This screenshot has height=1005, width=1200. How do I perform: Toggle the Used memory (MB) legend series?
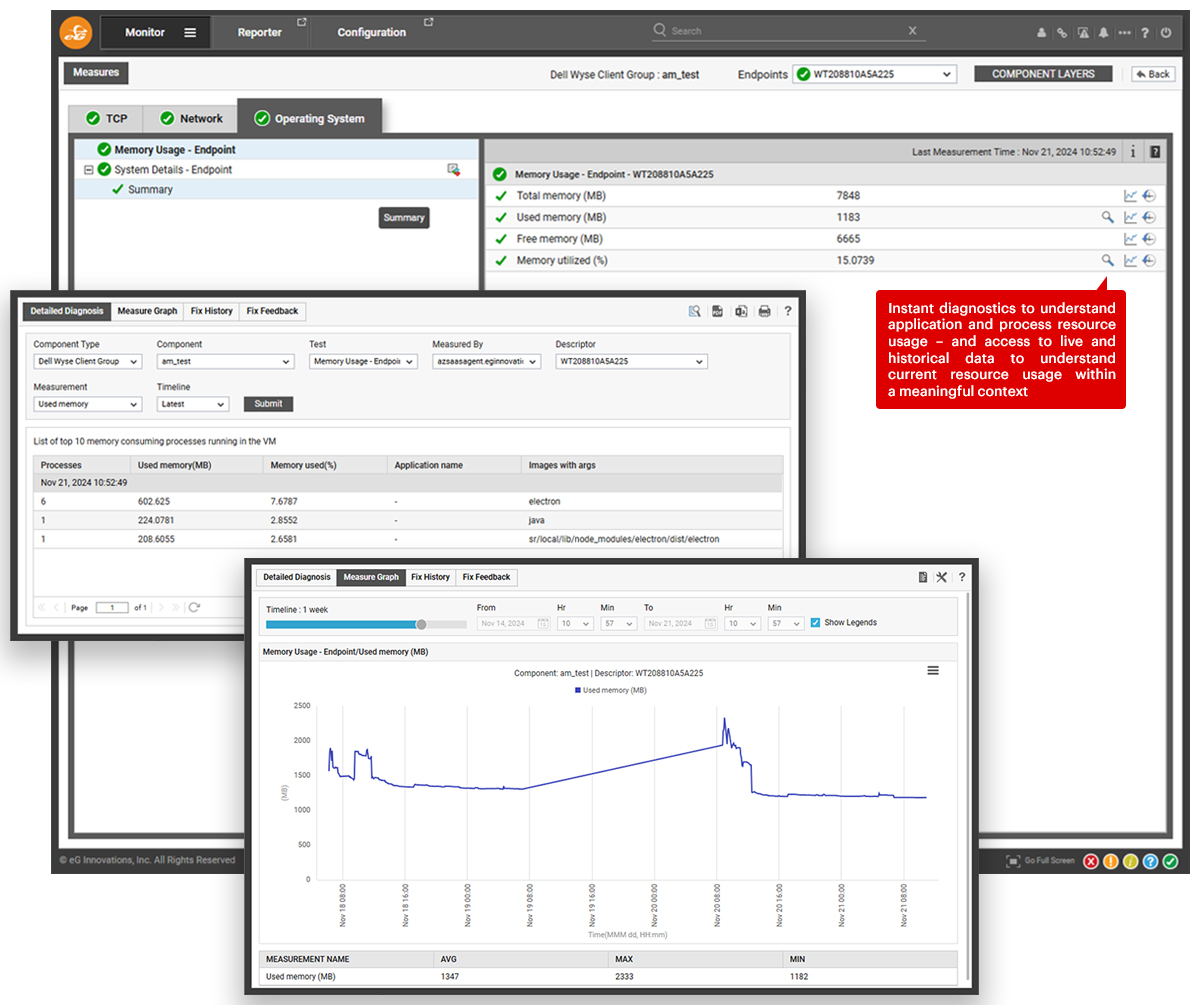click(x=610, y=690)
